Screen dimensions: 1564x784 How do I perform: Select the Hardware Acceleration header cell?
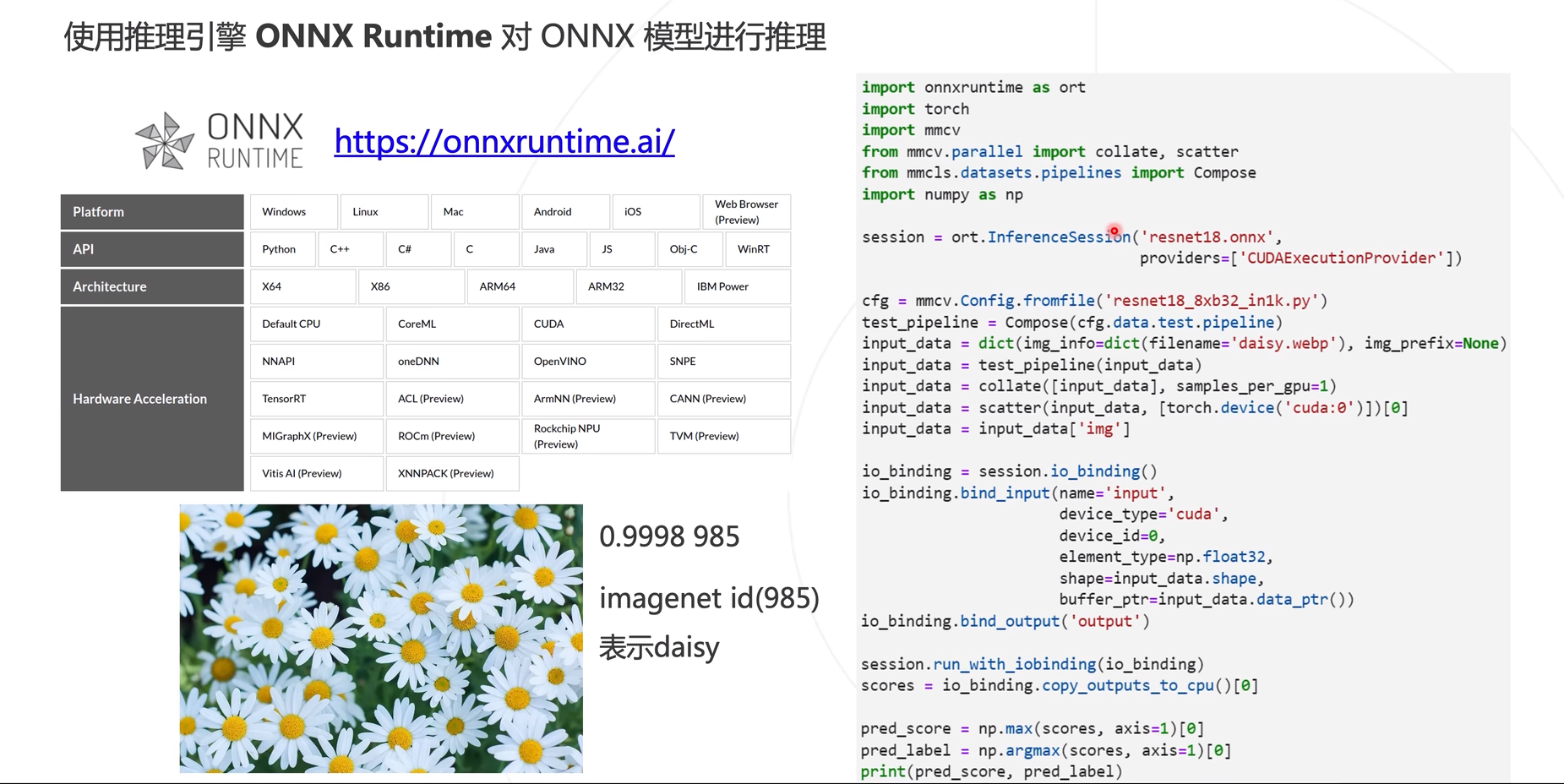pyautogui.click(x=152, y=399)
